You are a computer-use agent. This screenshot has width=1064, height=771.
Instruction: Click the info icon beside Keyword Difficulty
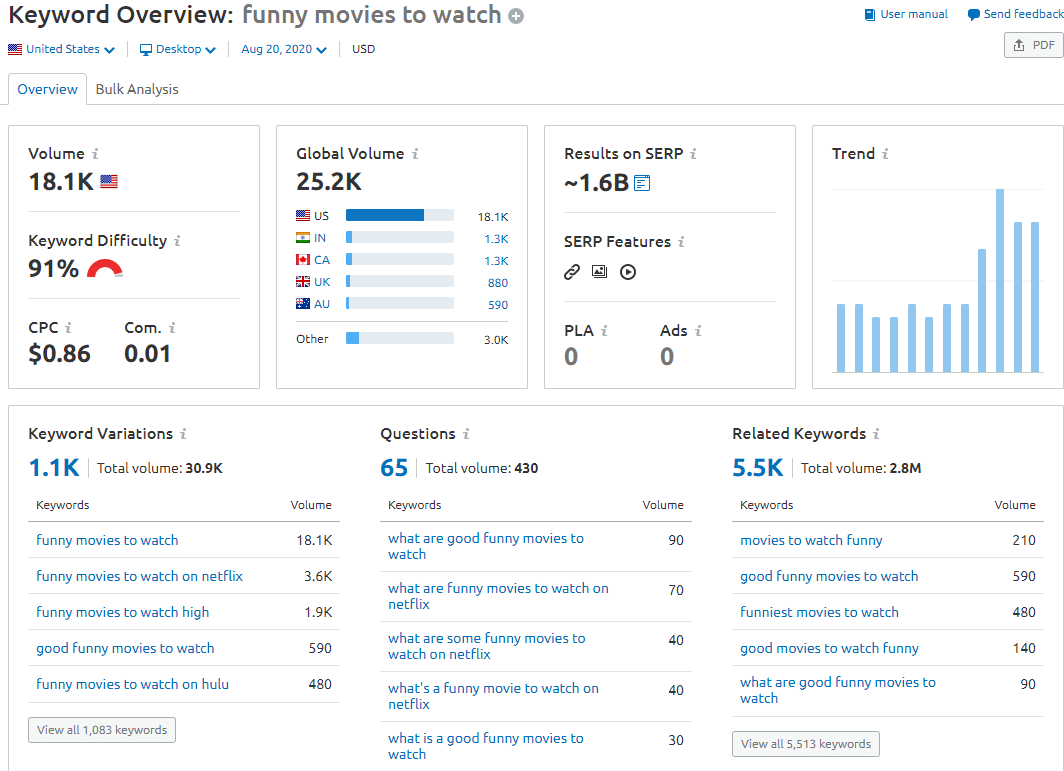[177, 241]
